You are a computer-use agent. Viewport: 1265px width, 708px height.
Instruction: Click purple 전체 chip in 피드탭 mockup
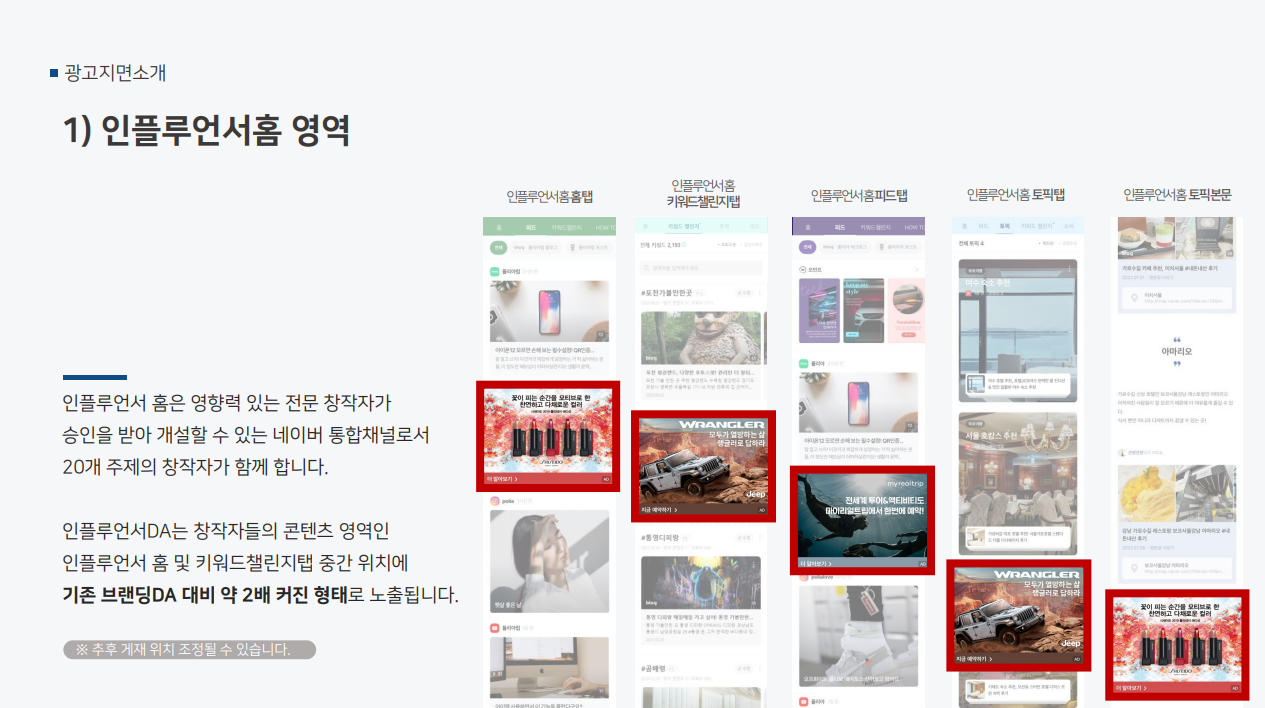tap(806, 247)
